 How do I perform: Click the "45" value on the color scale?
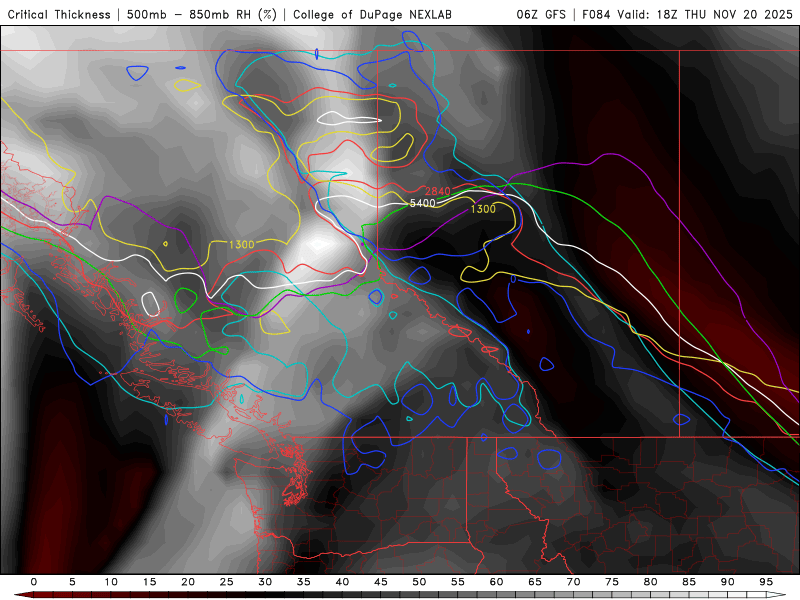pyautogui.click(x=381, y=582)
